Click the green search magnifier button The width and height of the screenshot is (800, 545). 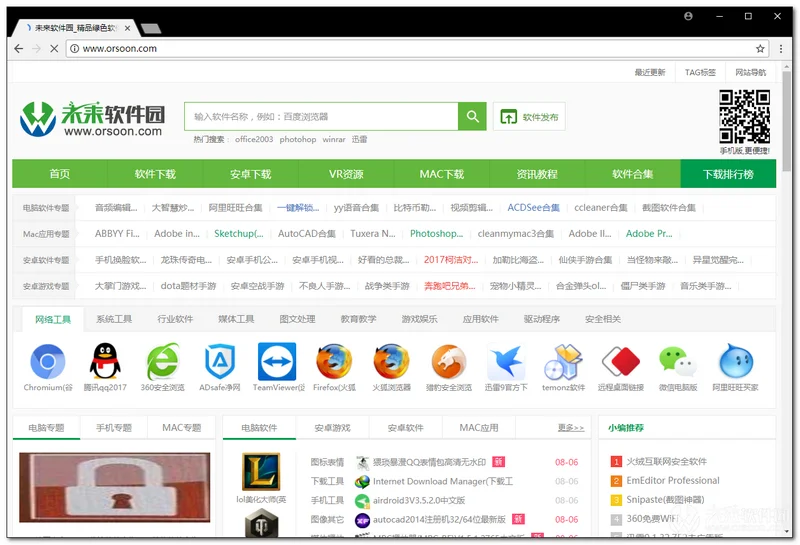point(472,117)
